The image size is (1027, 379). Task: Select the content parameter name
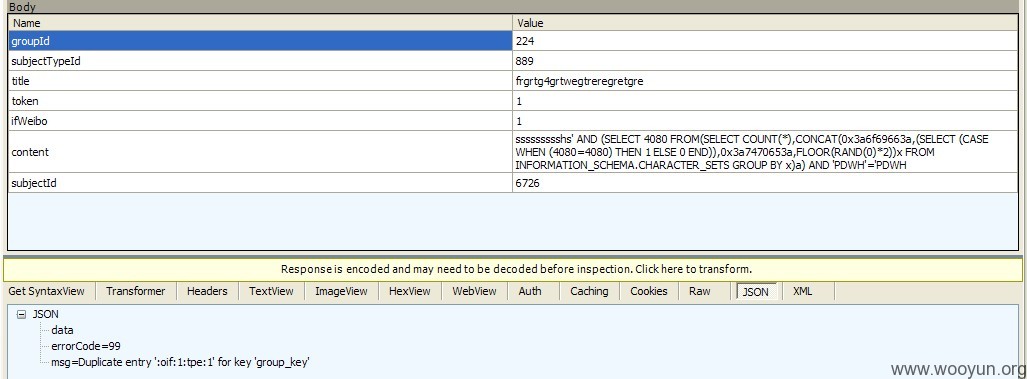coord(260,152)
